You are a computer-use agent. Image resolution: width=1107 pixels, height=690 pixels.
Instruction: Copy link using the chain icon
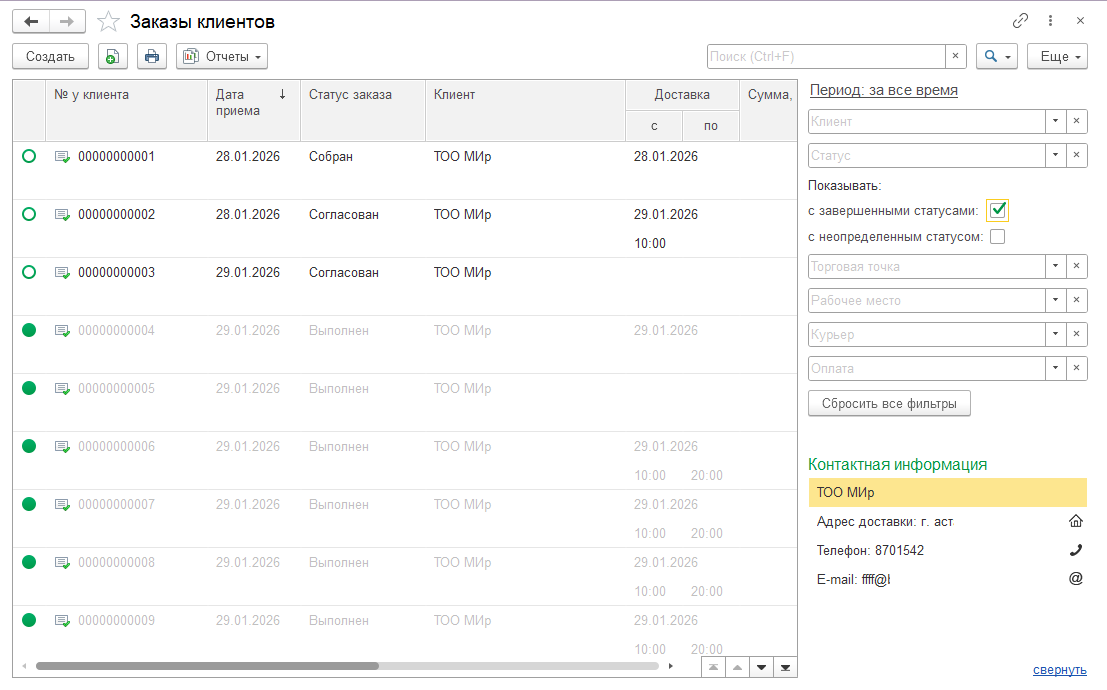pyautogui.click(x=1020, y=21)
